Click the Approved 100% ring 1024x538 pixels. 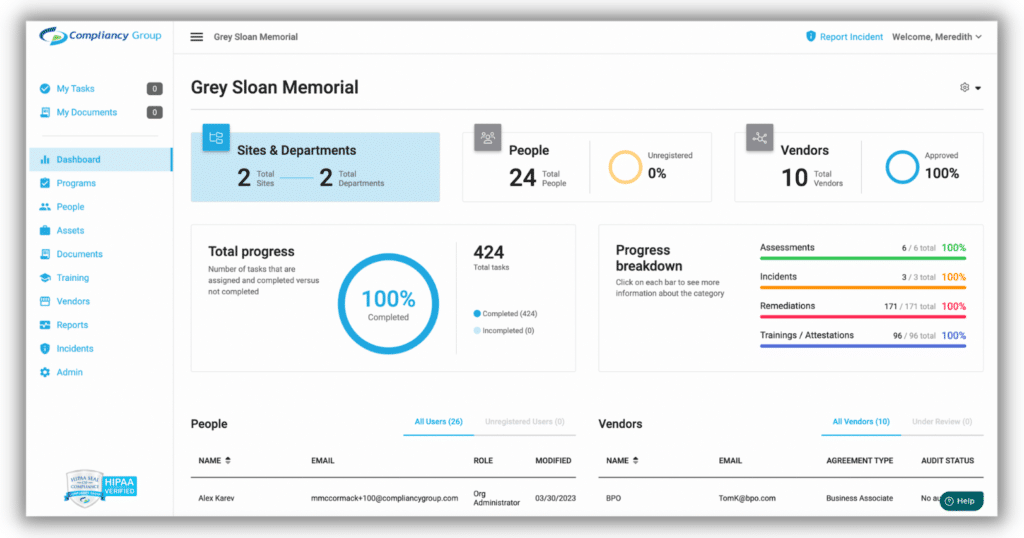(902, 167)
